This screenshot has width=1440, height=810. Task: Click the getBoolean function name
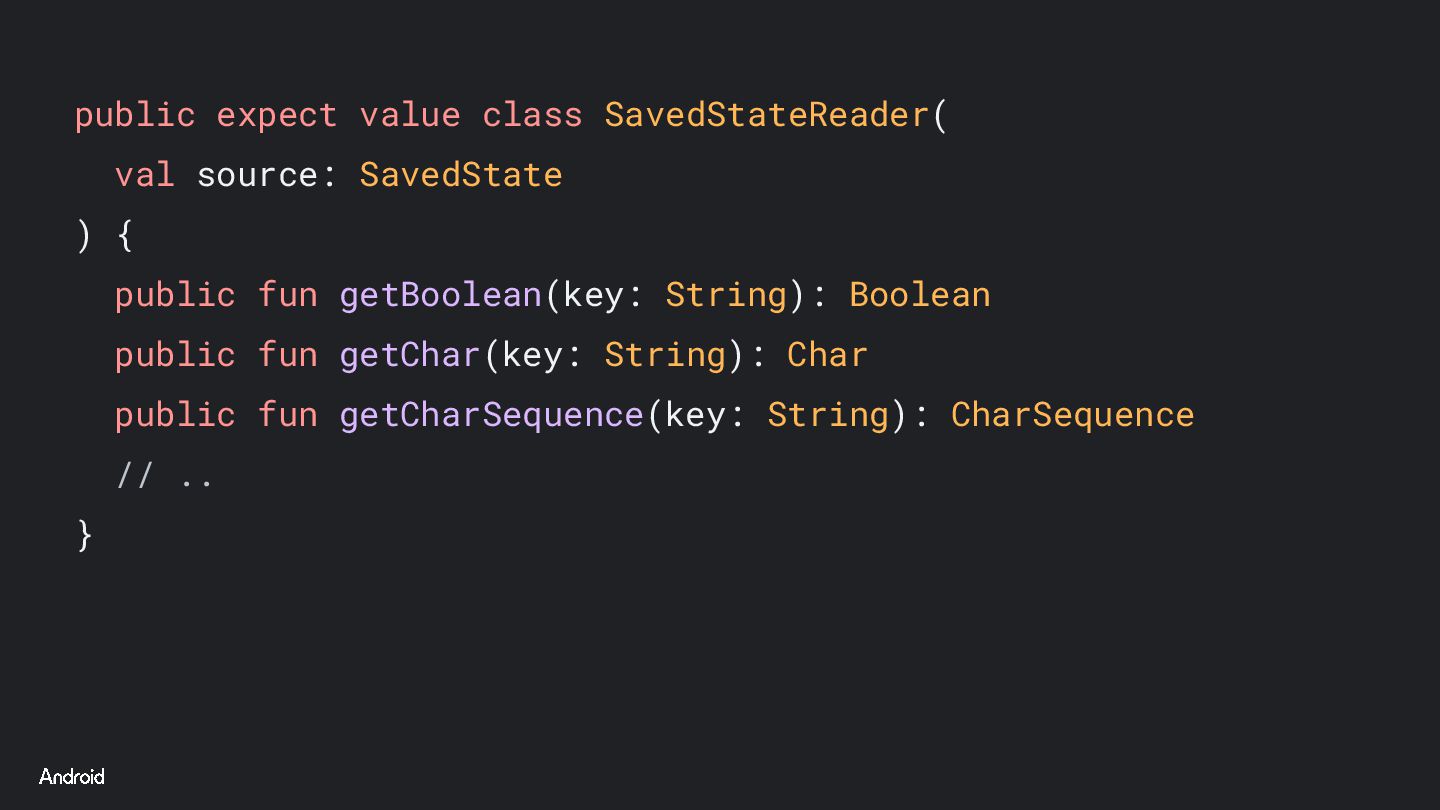click(440, 295)
